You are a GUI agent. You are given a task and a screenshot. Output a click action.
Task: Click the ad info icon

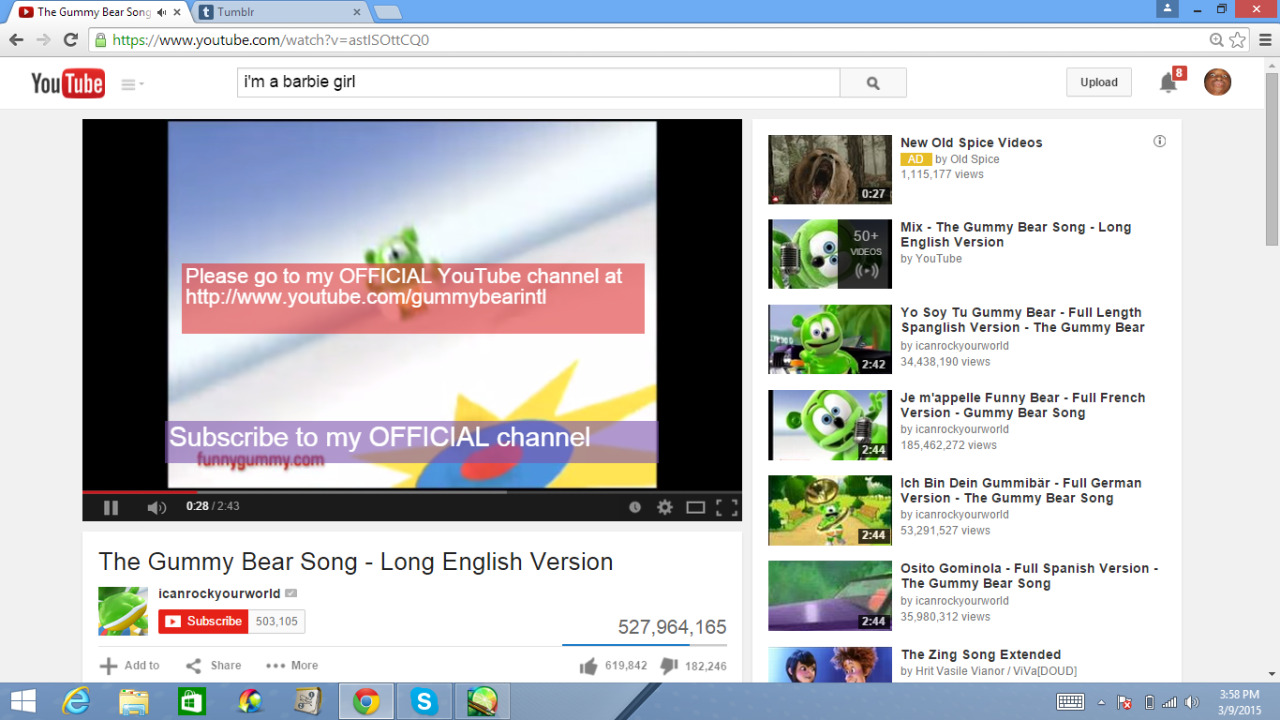coord(1160,141)
